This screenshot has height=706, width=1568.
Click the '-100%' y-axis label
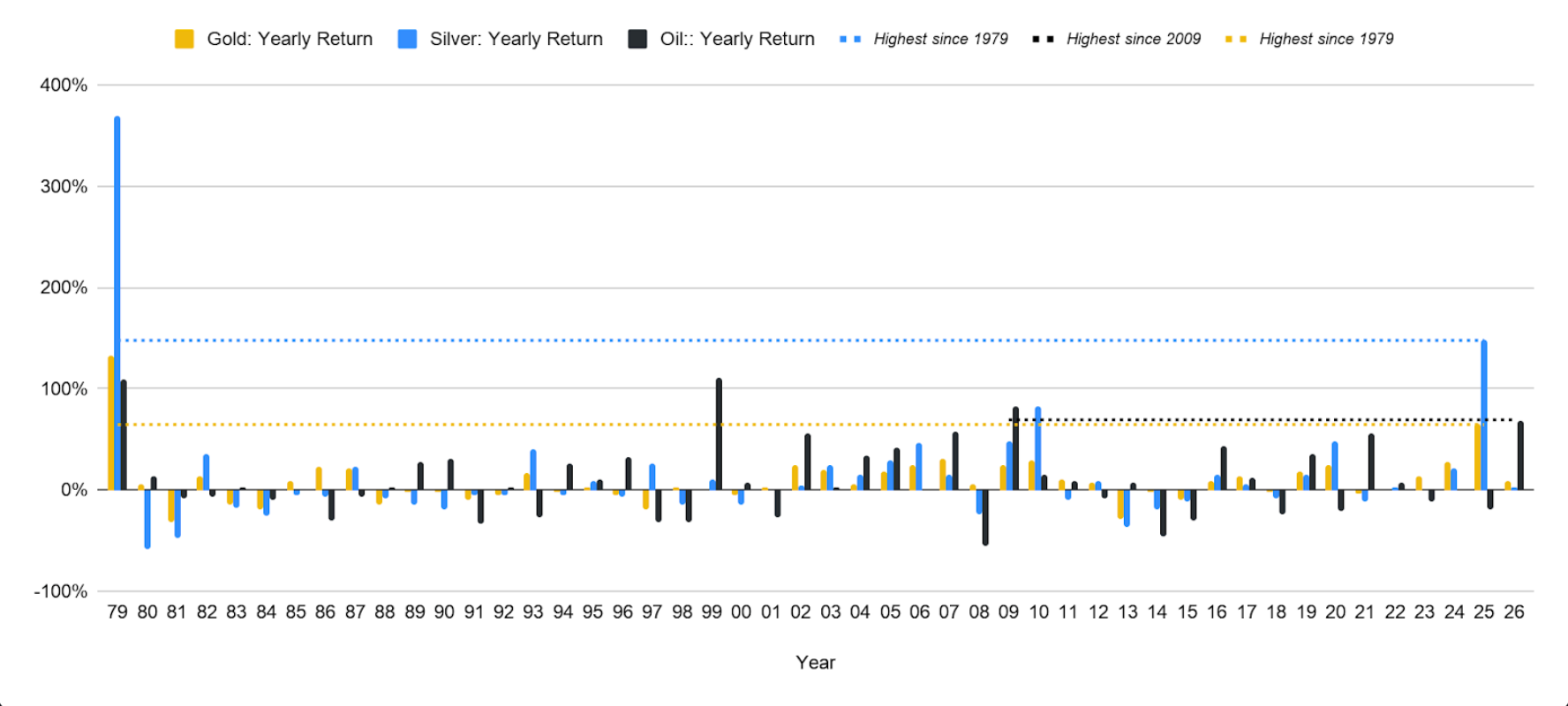point(61,591)
